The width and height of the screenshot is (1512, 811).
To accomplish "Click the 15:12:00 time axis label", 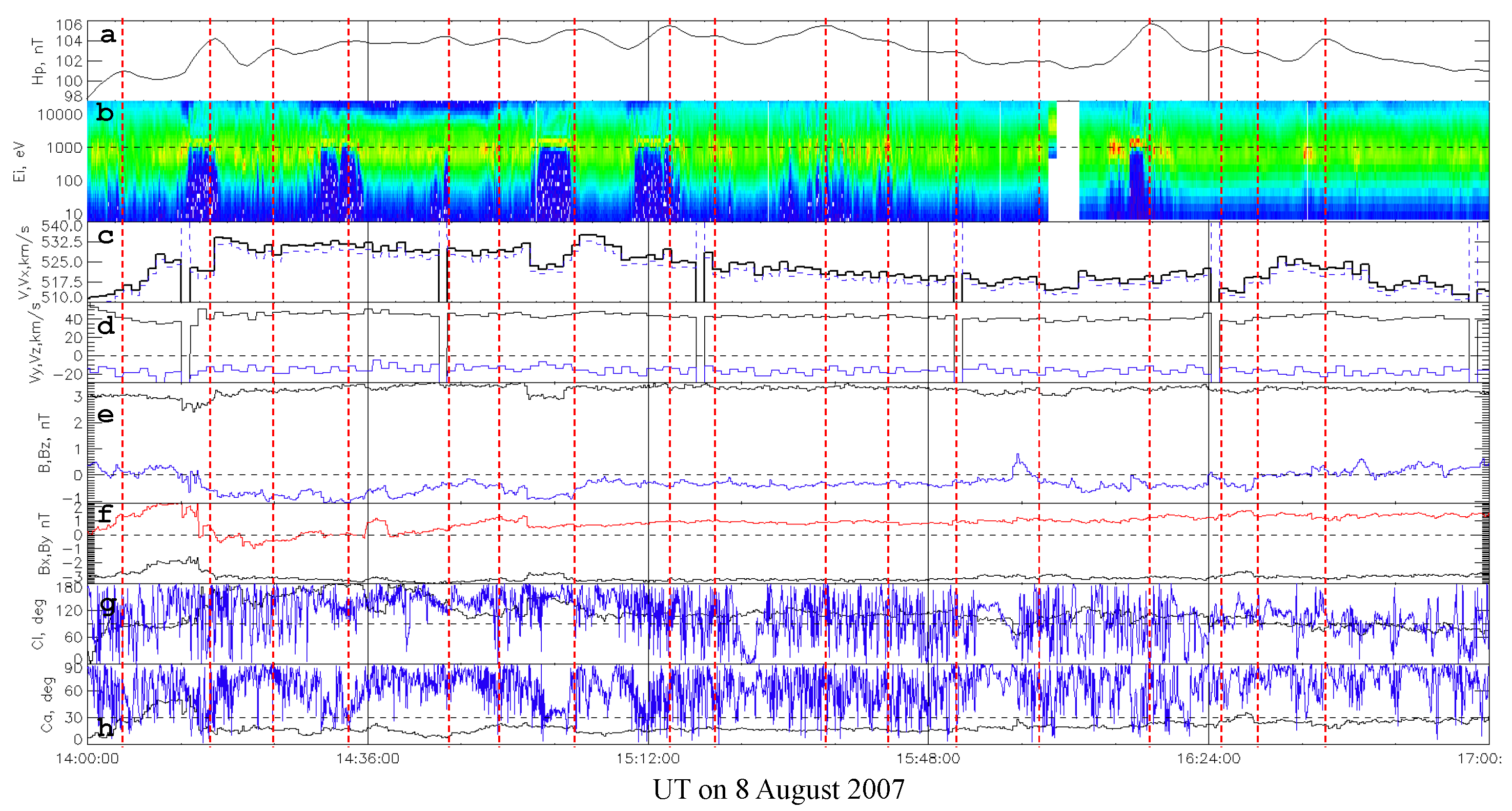I will click(x=647, y=758).
